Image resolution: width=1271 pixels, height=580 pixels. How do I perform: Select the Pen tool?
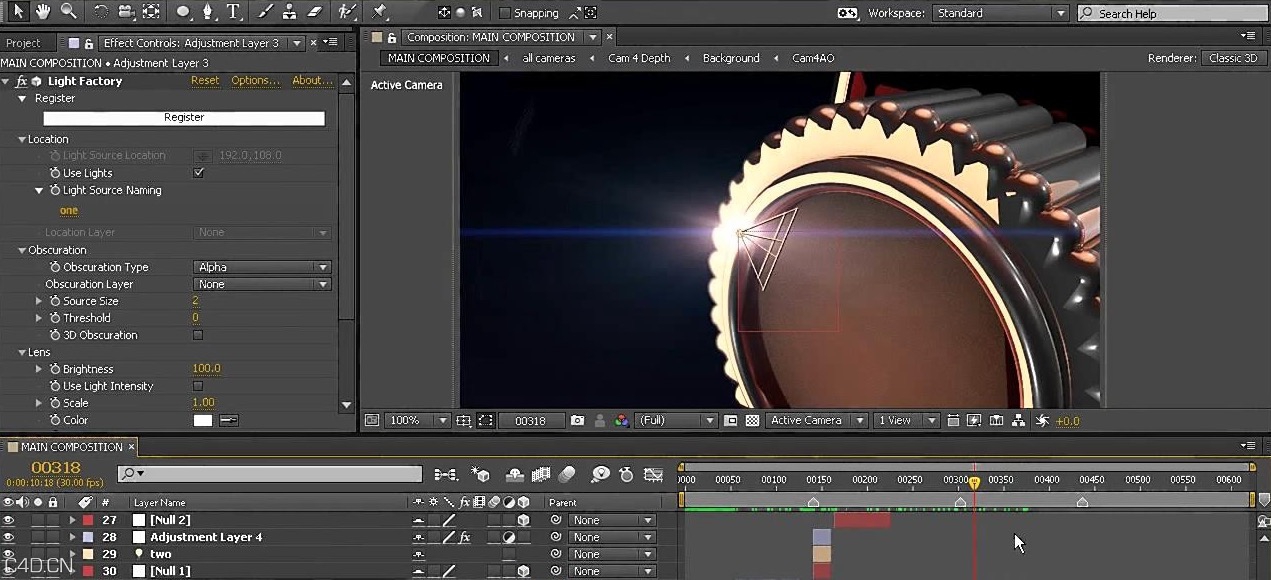pos(206,12)
